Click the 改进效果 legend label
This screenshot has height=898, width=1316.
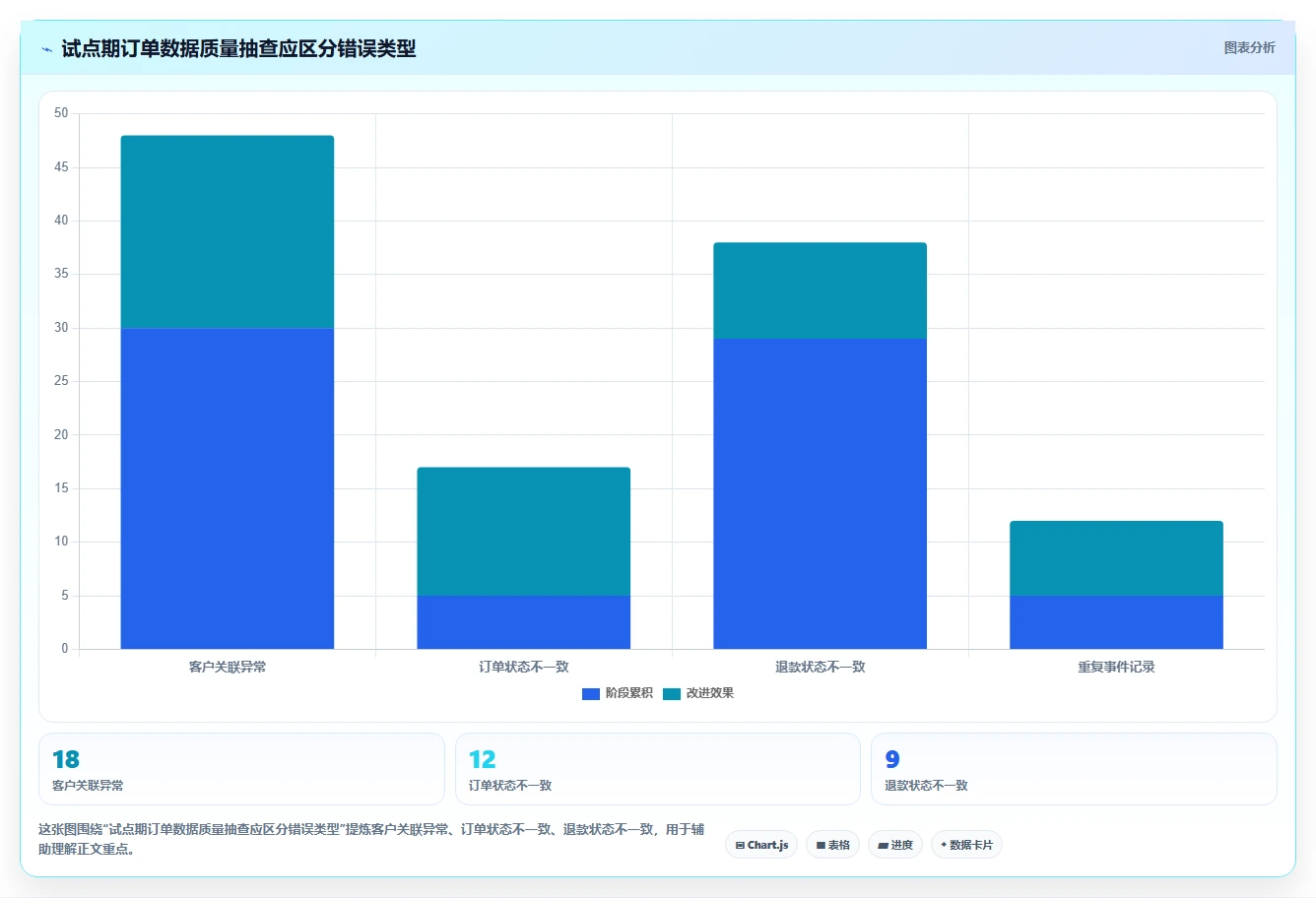pos(710,693)
